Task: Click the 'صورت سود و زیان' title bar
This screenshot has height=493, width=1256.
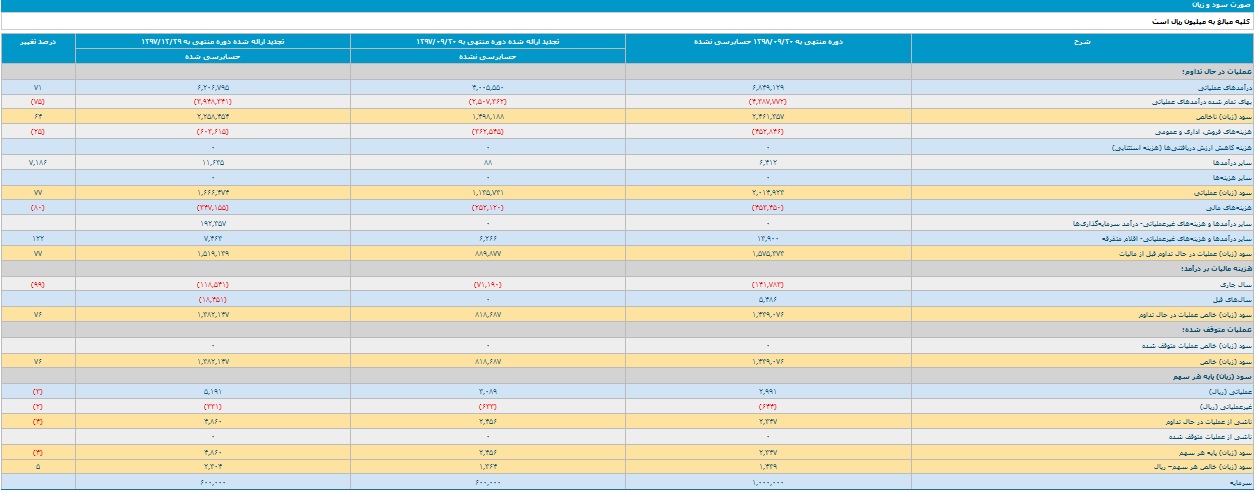Action: [x=627, y=6]
